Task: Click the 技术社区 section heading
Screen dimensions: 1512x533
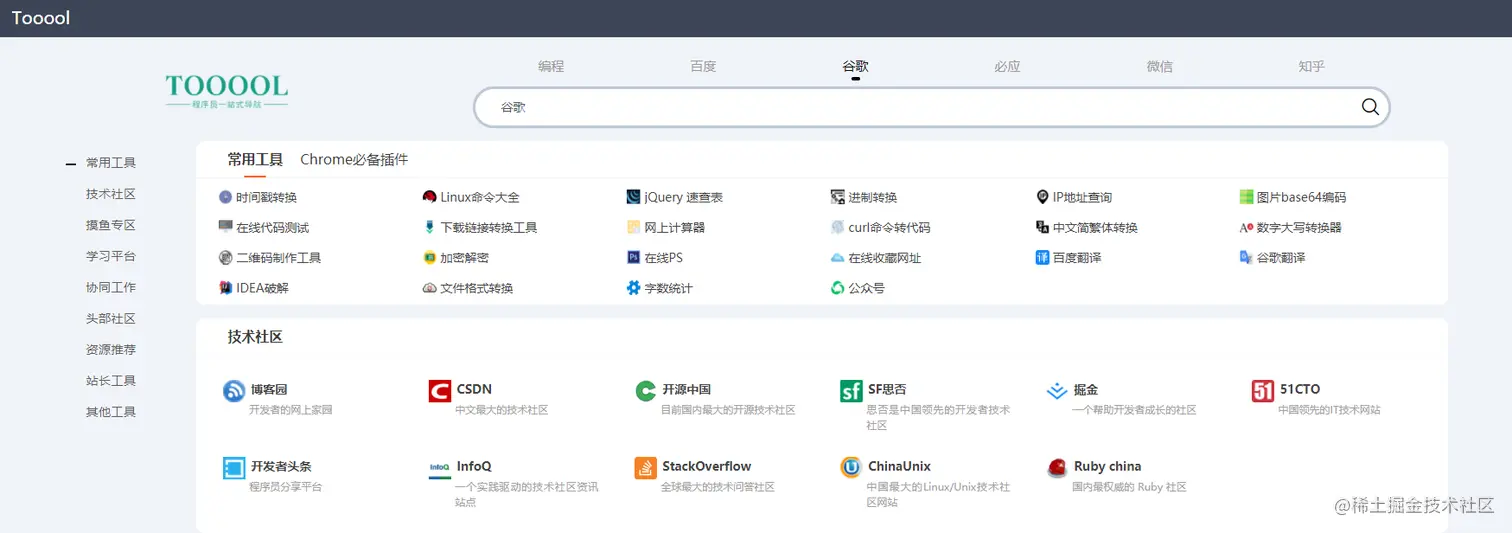Action: pos(255,337)
